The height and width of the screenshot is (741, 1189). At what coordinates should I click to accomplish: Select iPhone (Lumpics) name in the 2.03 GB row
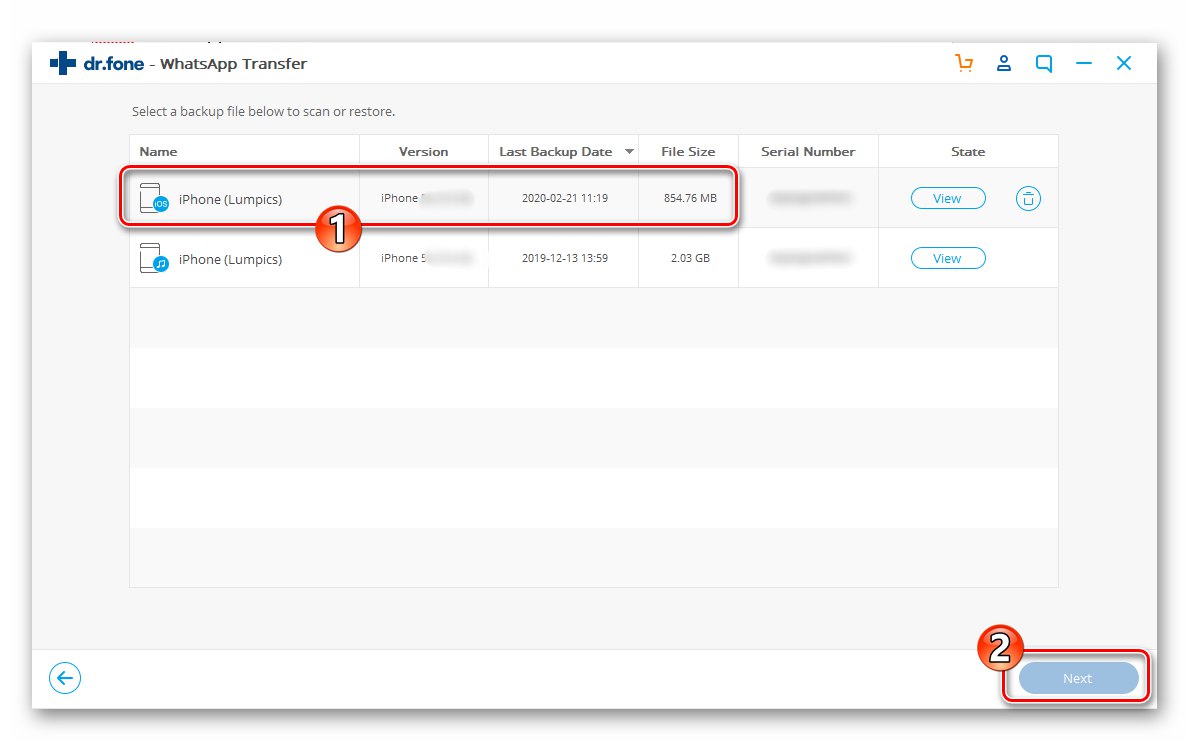pos(231,259)
